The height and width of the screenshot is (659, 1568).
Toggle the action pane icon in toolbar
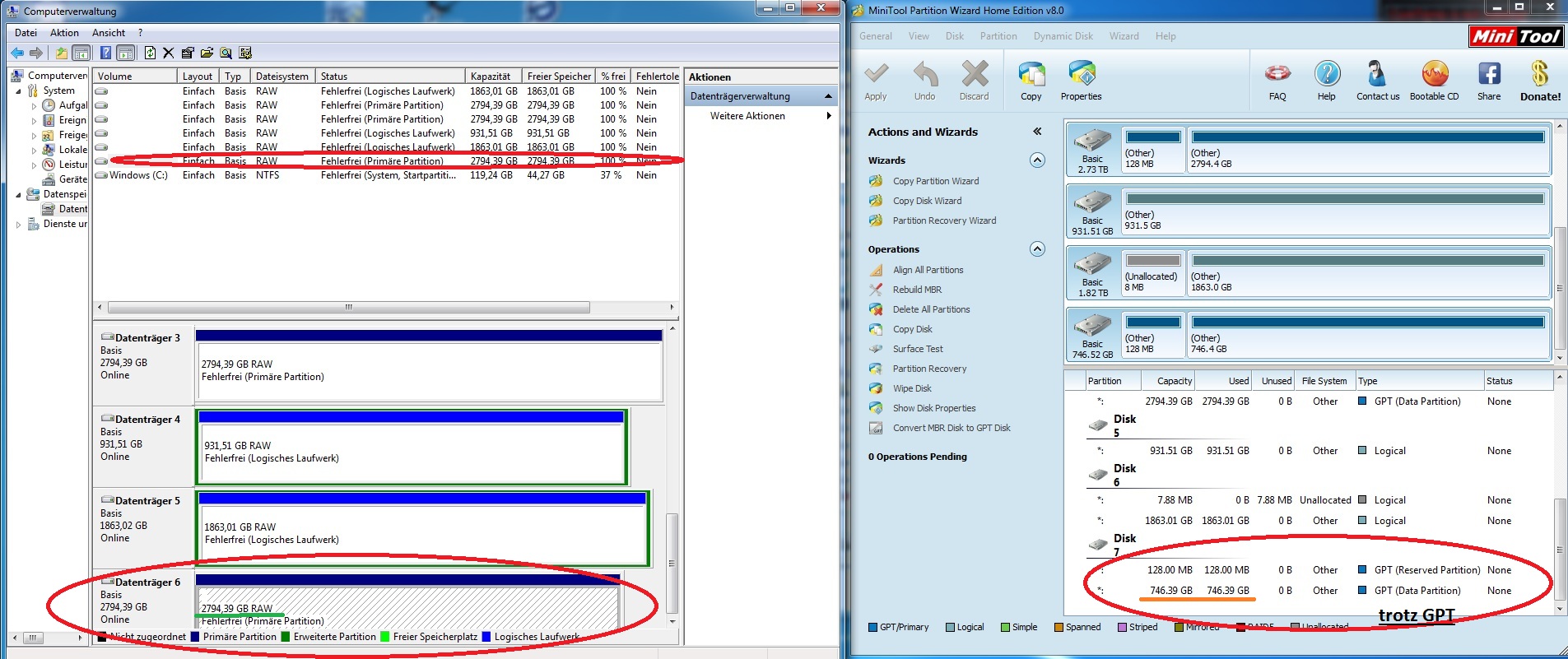(125, 53)
